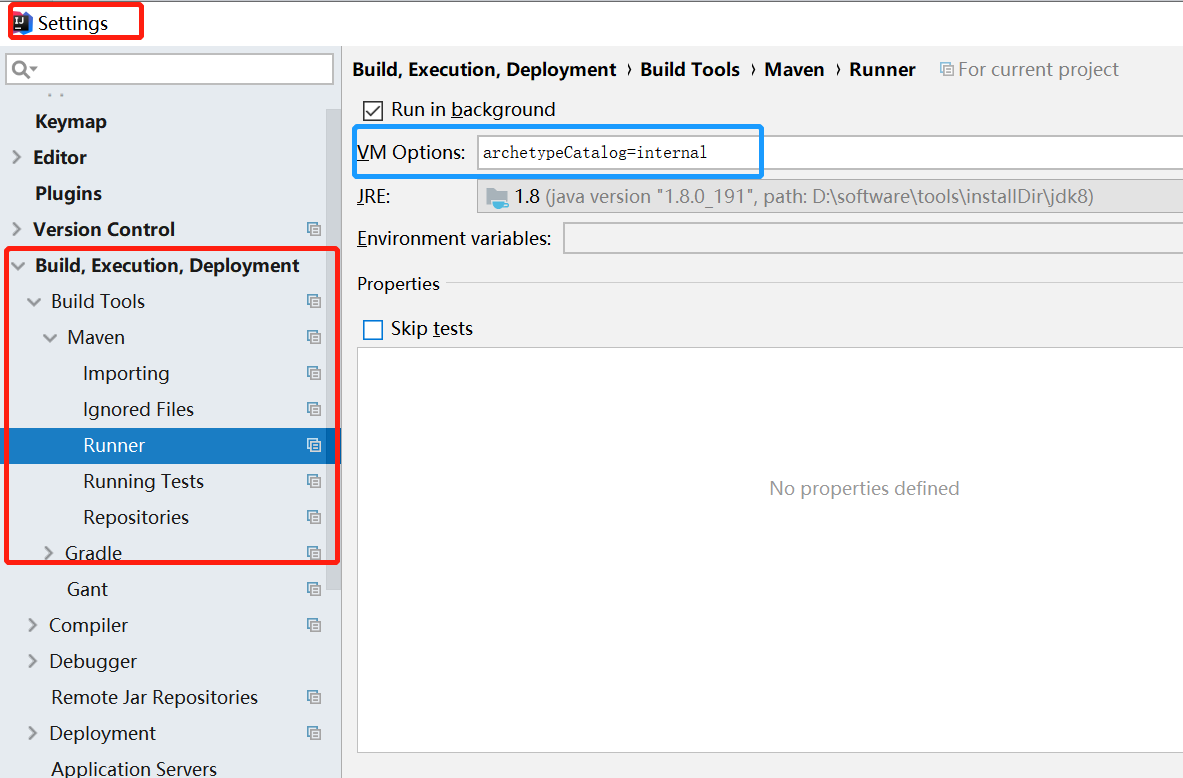Image resolution: width=1183 pixels, height=778 pixels.
Task: Open the Gant settings page
Action: pyautogui.click(x=88, y=589)
